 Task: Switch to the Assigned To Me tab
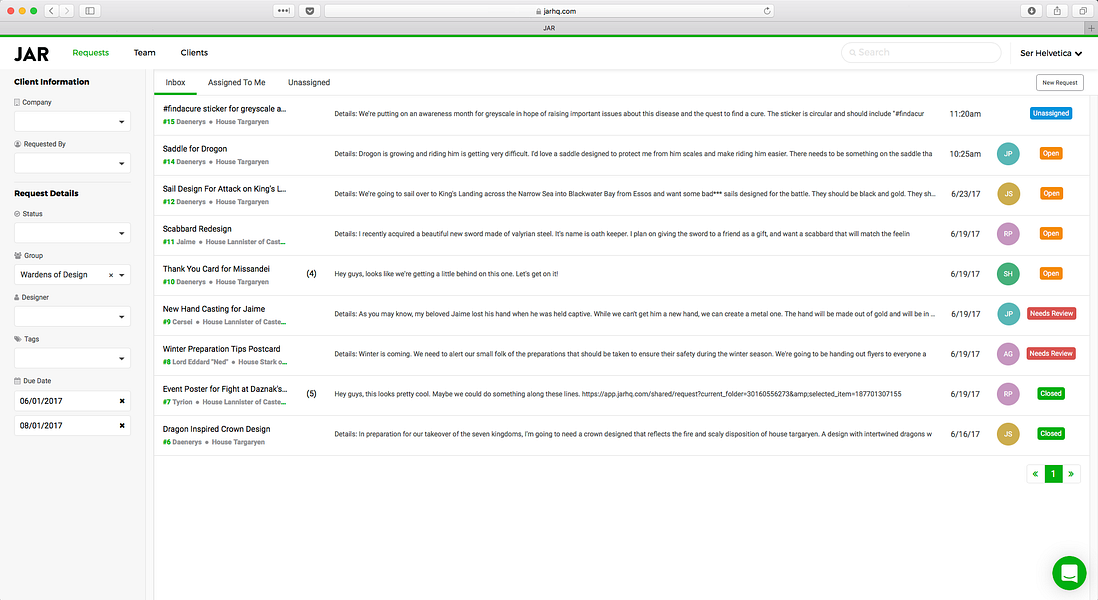[236, 83]
